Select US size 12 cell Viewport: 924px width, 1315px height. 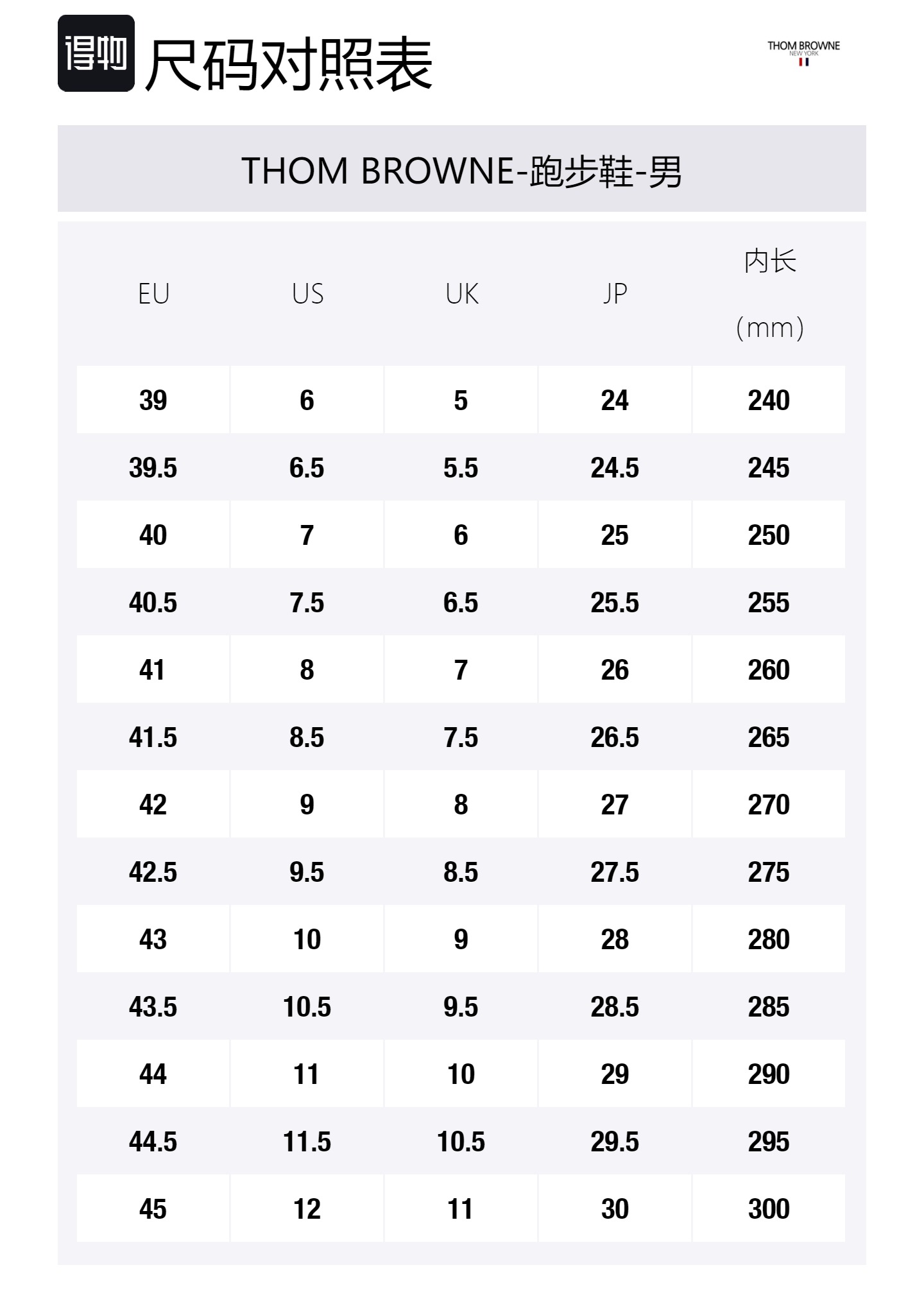(x=307, y=1209)
